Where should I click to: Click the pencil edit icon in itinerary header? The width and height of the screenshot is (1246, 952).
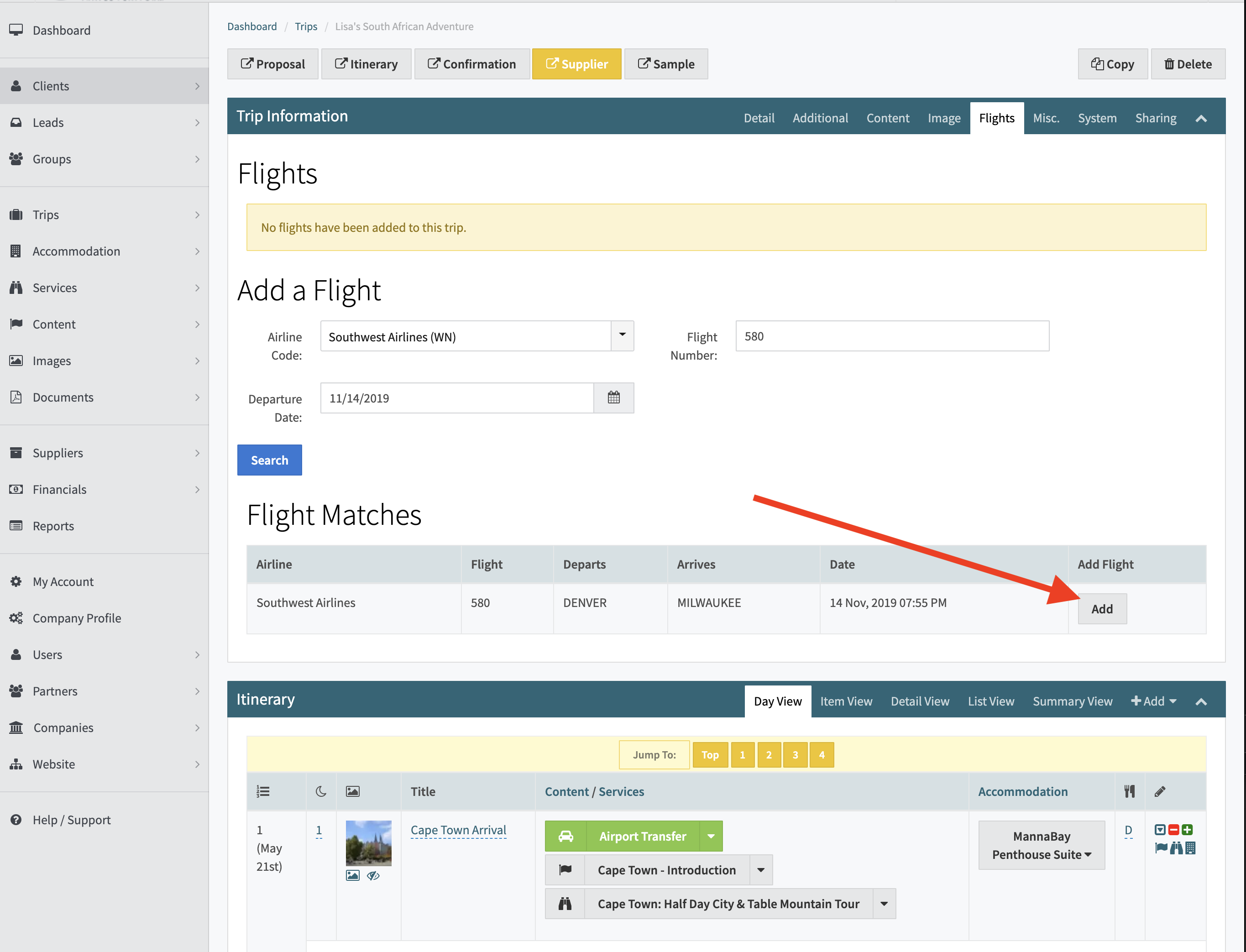pos(1160,792)
